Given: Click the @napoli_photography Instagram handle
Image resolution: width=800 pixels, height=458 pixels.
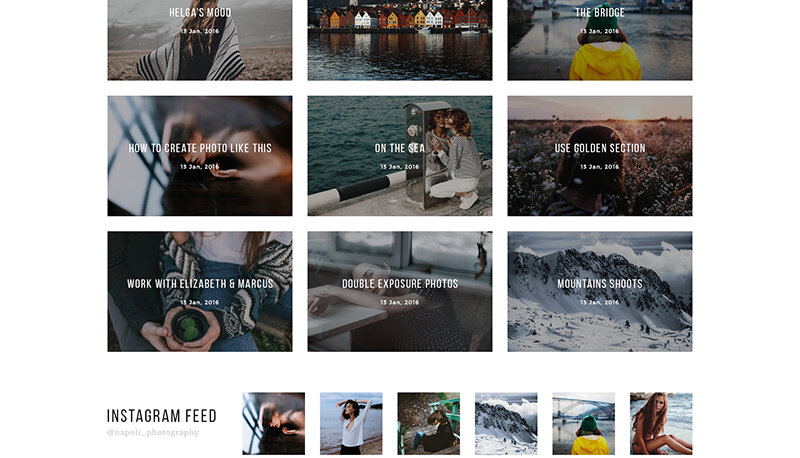Looking at the screenshot, I should pos(153,432).
